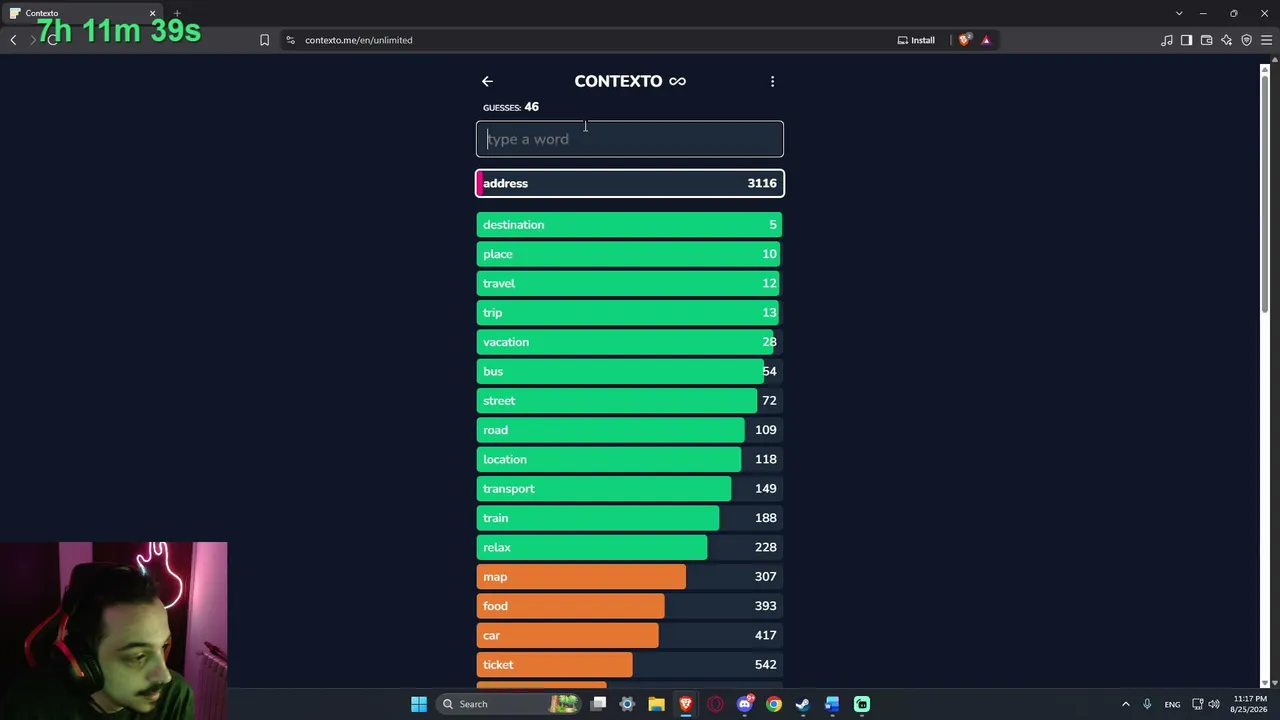Open Settings gear on the taskbar
The width and height of the screenshot is (1280, 720).
pos(627,704)
